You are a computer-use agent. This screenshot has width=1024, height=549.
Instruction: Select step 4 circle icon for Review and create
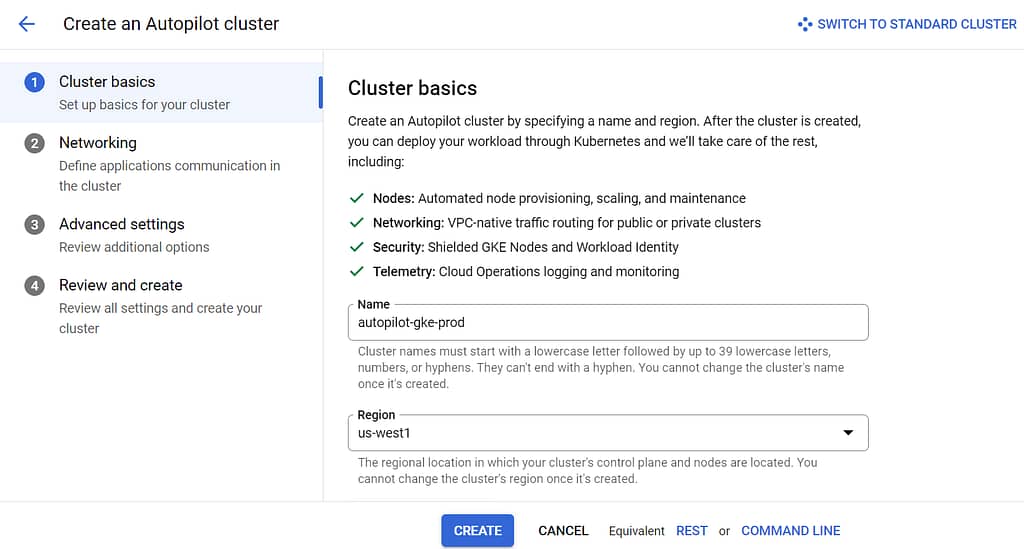(35, 285)
